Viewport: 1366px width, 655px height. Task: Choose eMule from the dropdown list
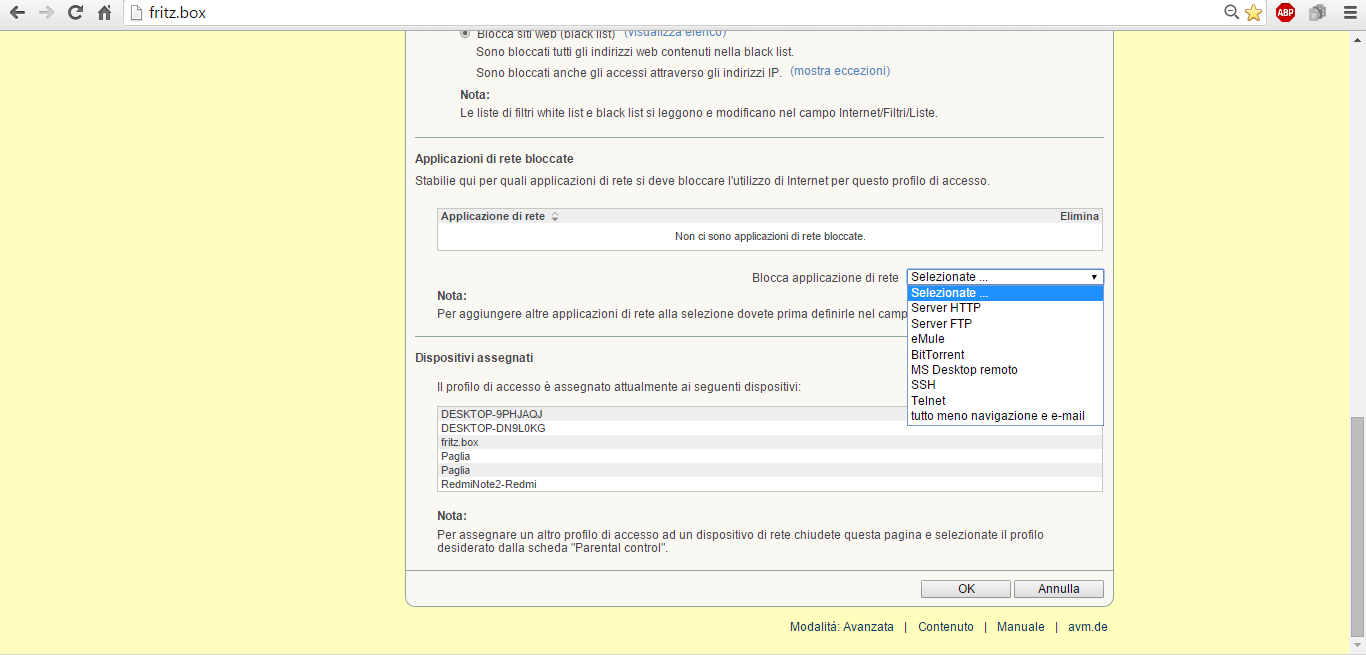[x=927, y=339]
